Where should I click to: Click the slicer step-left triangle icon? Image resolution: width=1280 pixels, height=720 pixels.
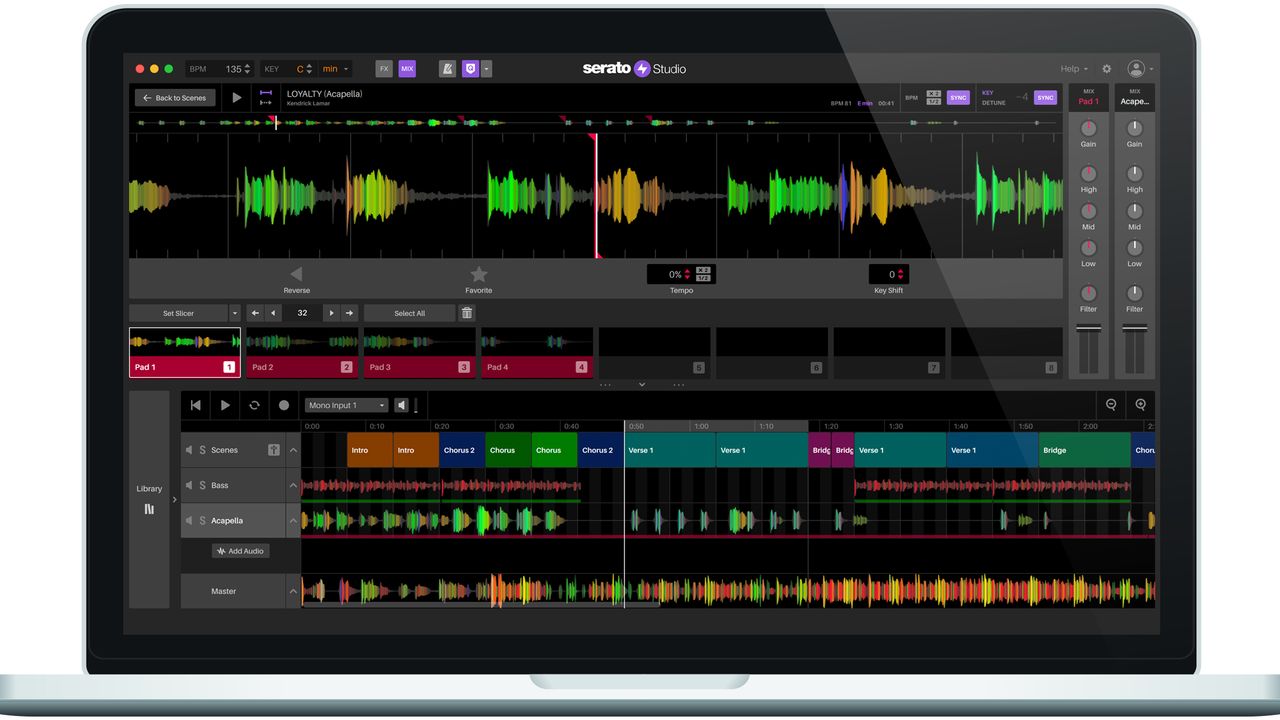273,313
